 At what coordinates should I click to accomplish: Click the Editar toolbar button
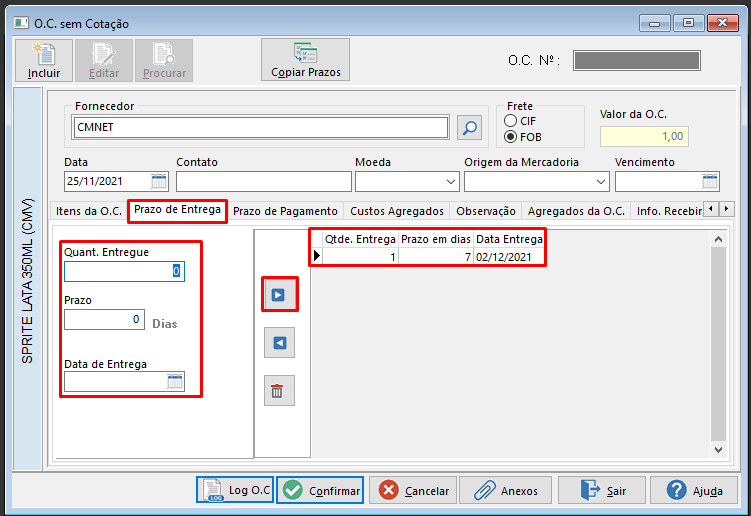[104, 60]
